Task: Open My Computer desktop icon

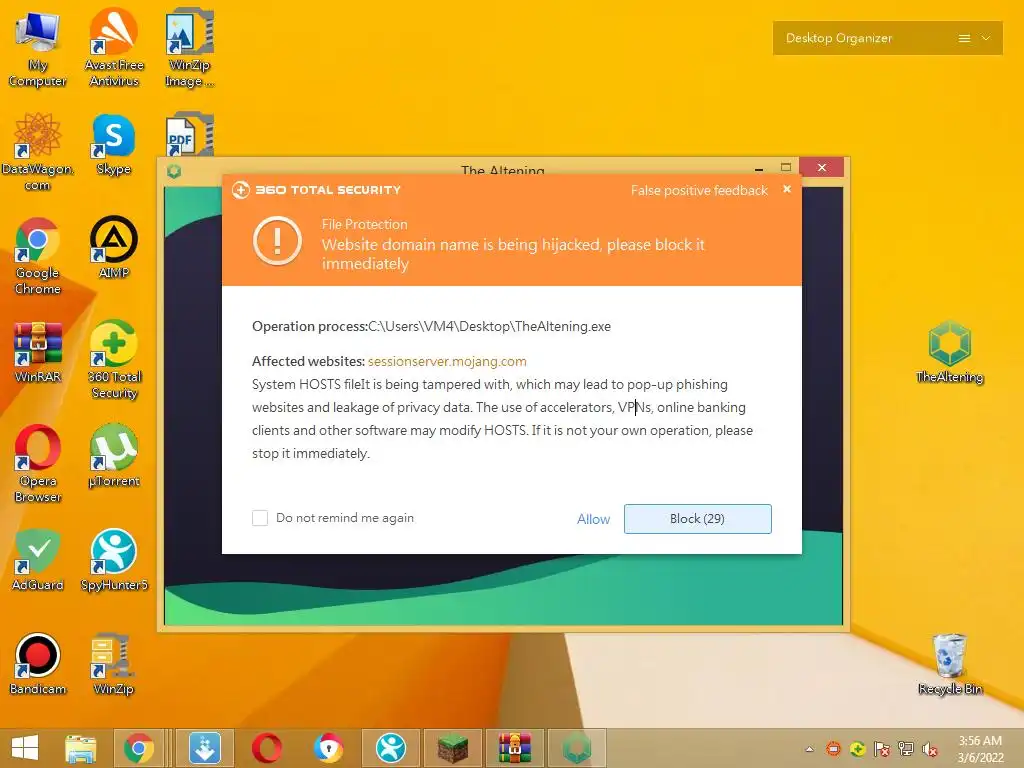Action: click(37, 47)
